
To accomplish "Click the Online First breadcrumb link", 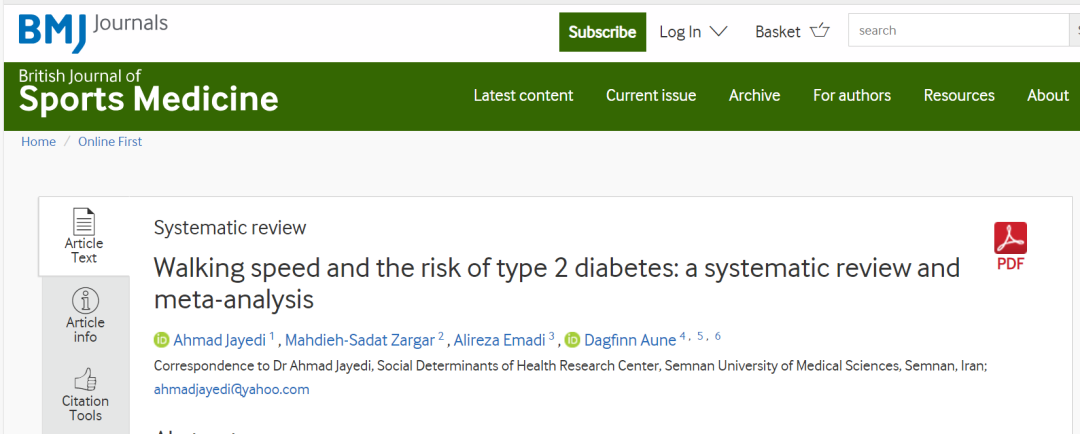I will pos(110,142).
